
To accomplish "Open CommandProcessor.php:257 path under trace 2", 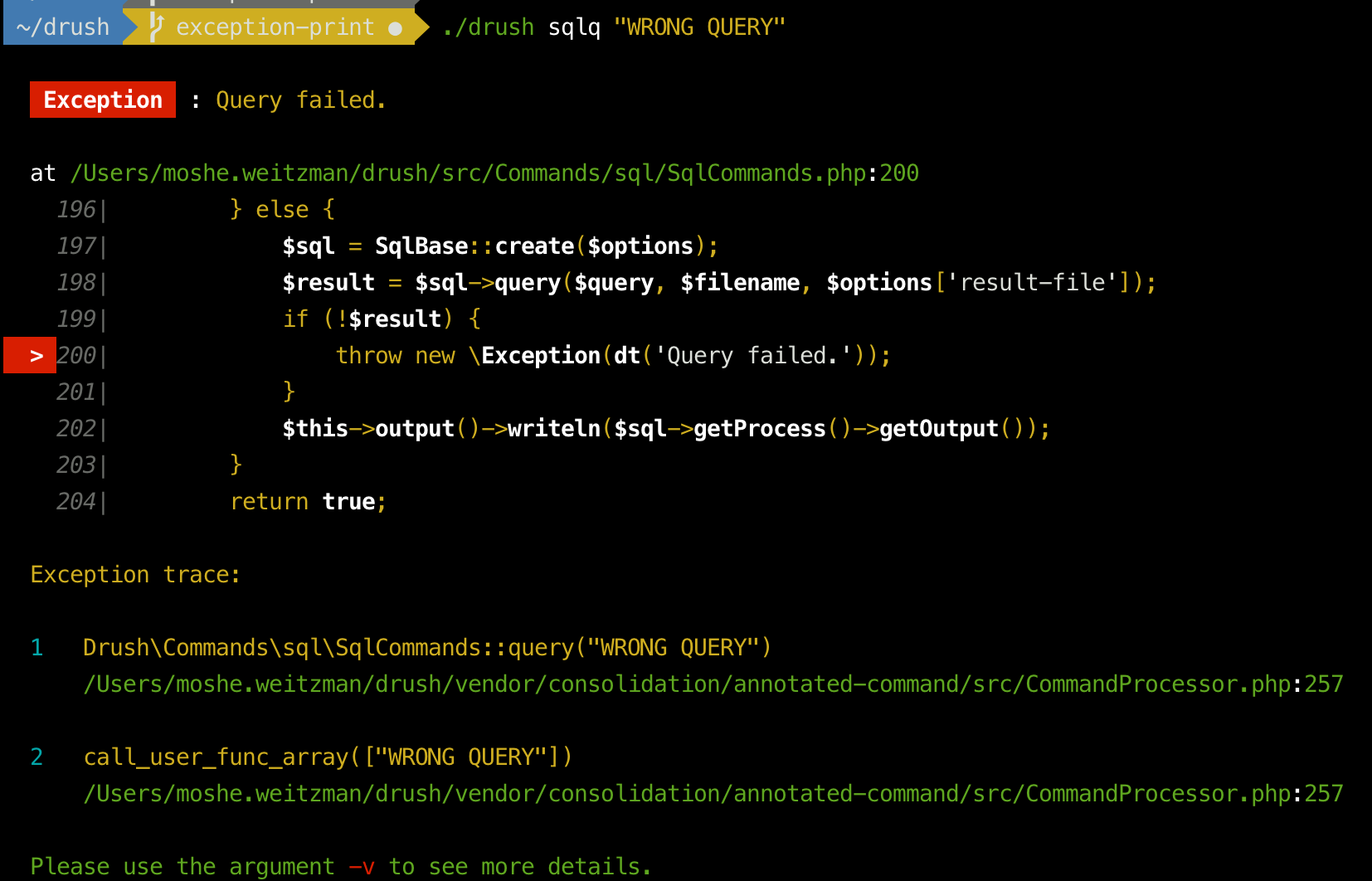I will 713,793.
